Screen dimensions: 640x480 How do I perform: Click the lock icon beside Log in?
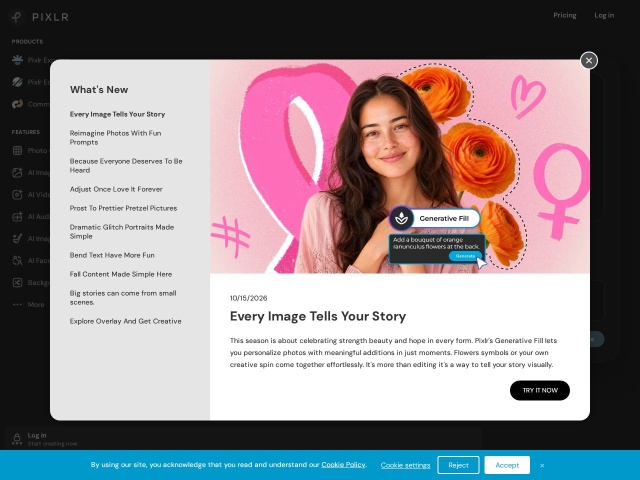pyautogui.click(x=17, y=439)
